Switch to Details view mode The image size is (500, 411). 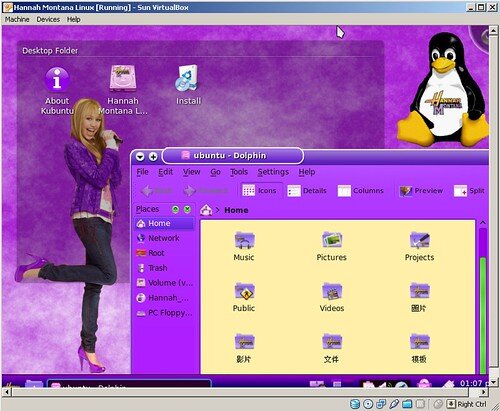tap(307, 191)
